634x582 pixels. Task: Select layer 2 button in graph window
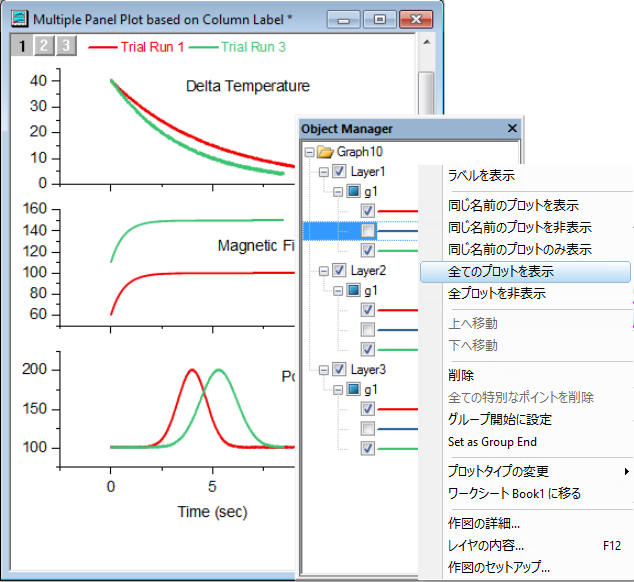click(44, 46)
